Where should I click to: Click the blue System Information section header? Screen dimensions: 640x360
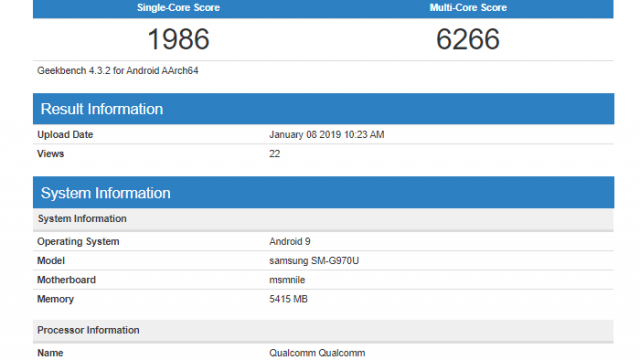(x=324, y=193)
